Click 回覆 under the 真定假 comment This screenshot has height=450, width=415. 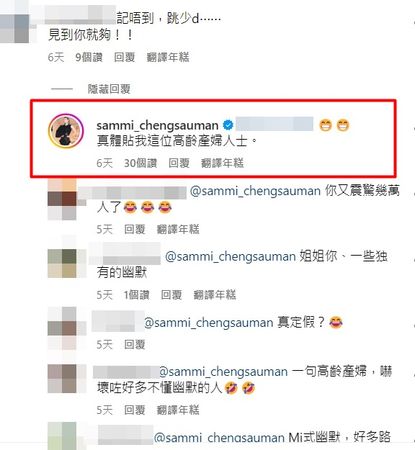pos(135,344)
